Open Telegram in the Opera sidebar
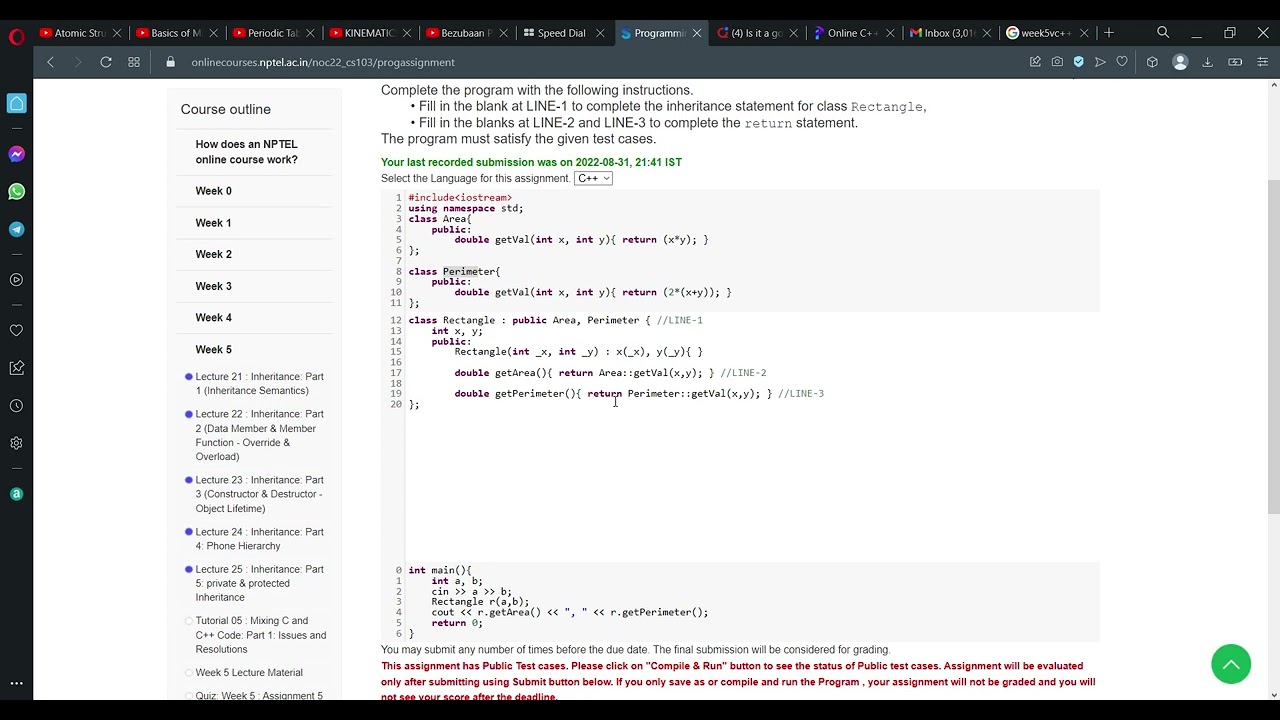 pos(17,229)
